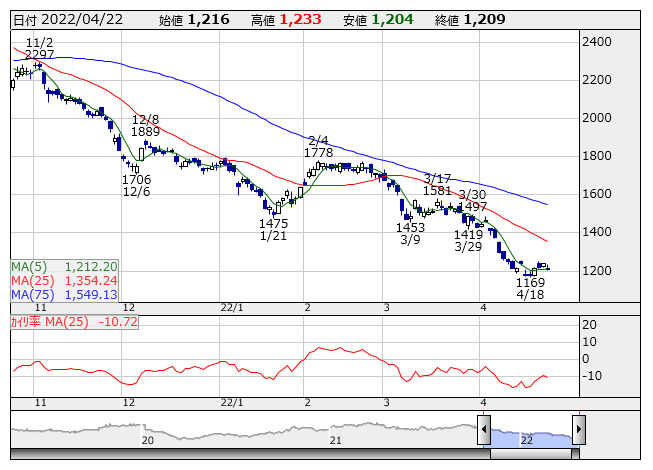Select the MA(5) legend entry
This screenshot has height=470, width=653.
[x=65, y=267]
